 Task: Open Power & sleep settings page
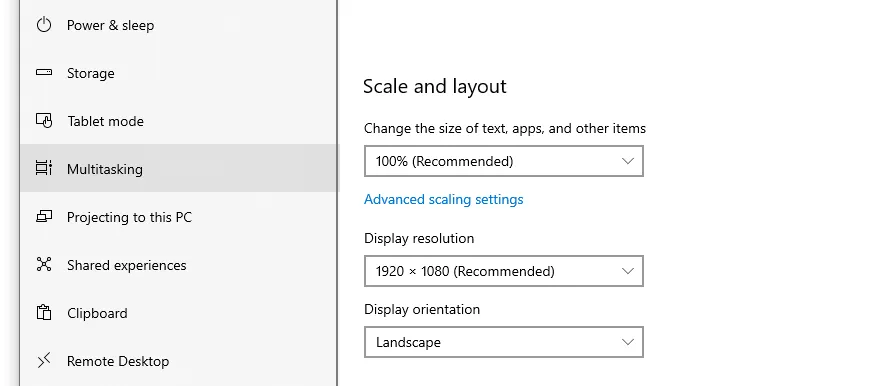coord(178,25)
